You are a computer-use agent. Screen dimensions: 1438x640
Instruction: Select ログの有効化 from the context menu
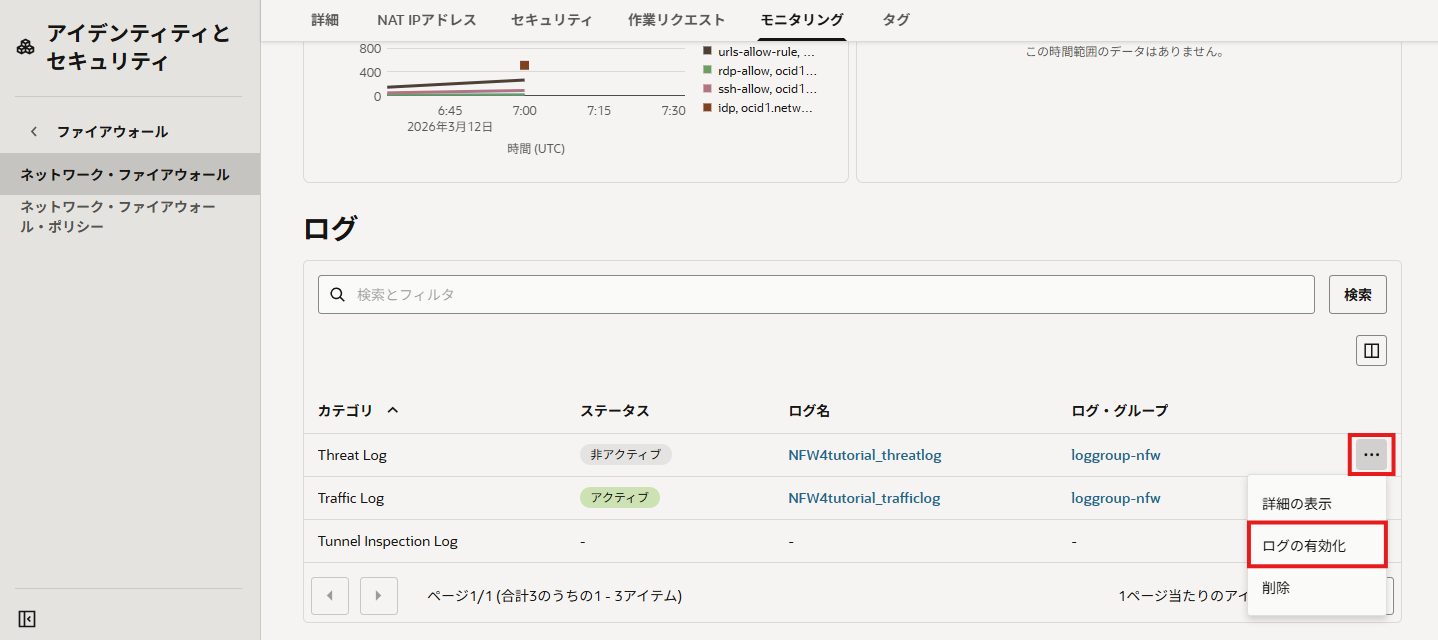click(x=1304, y=546)
